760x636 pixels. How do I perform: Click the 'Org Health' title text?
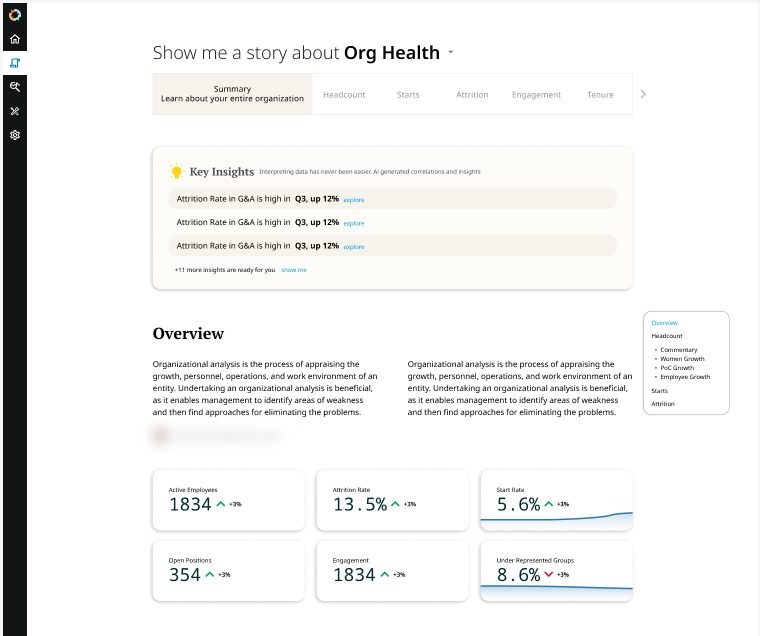pyautogui.click(x=392, y=52)
